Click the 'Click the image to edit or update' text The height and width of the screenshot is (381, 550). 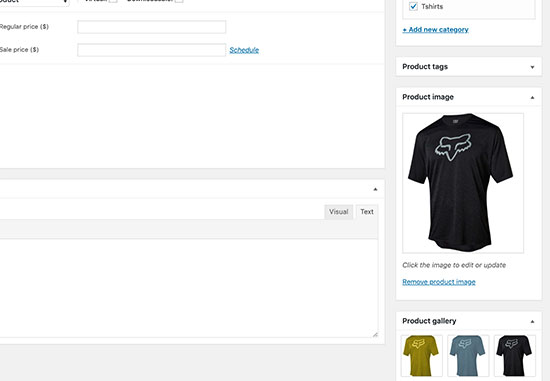(454, 265)
